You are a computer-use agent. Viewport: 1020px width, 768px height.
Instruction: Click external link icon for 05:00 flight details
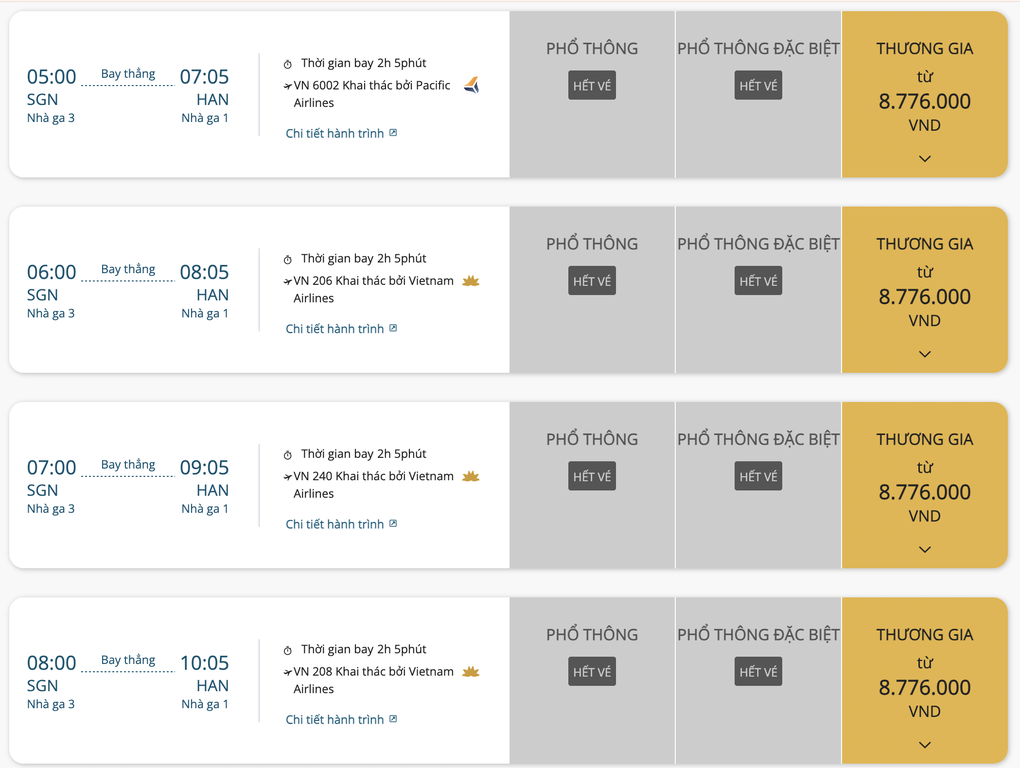(393, 133)
